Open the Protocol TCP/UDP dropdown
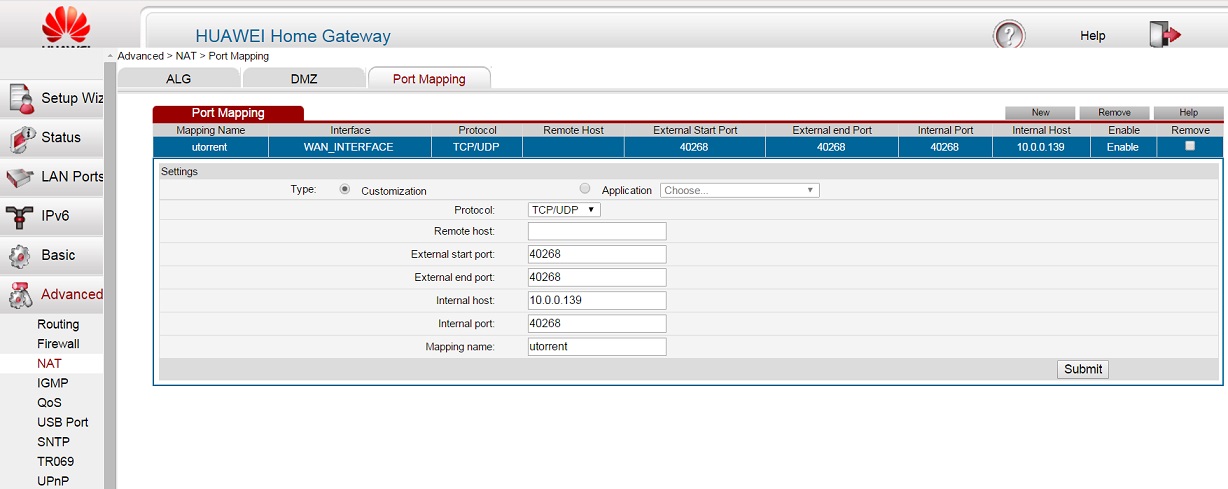This screenshot has width=1228, height=489. (x=564, y=210)
